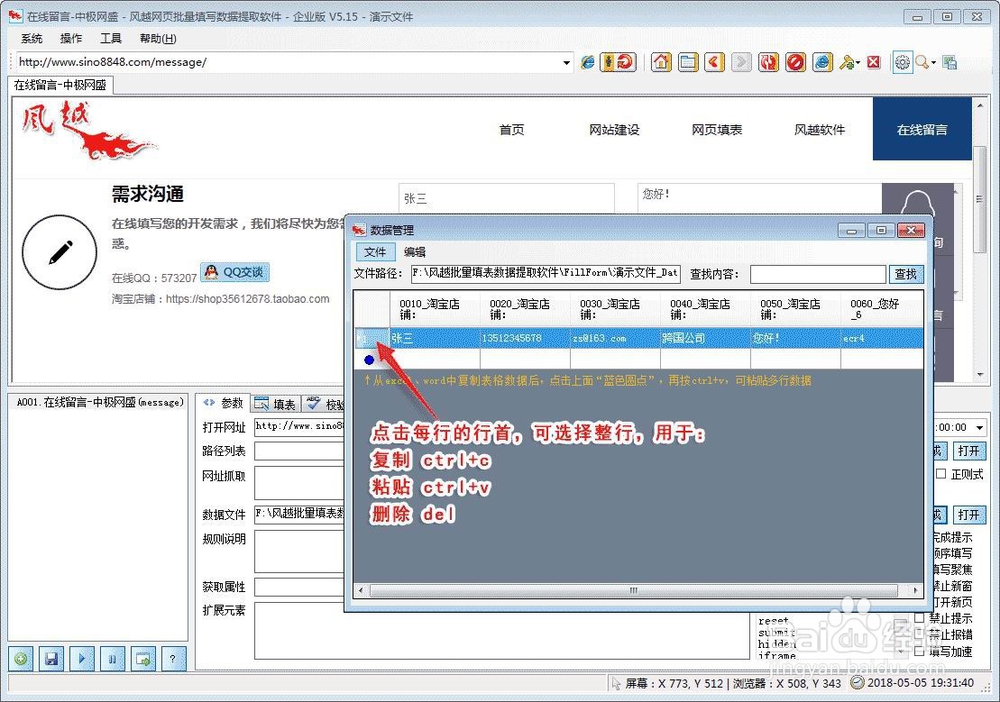Toggle the 禁止报错 checkbox
This screenshot has height=702, width=1000.
(x=919, y=634)
